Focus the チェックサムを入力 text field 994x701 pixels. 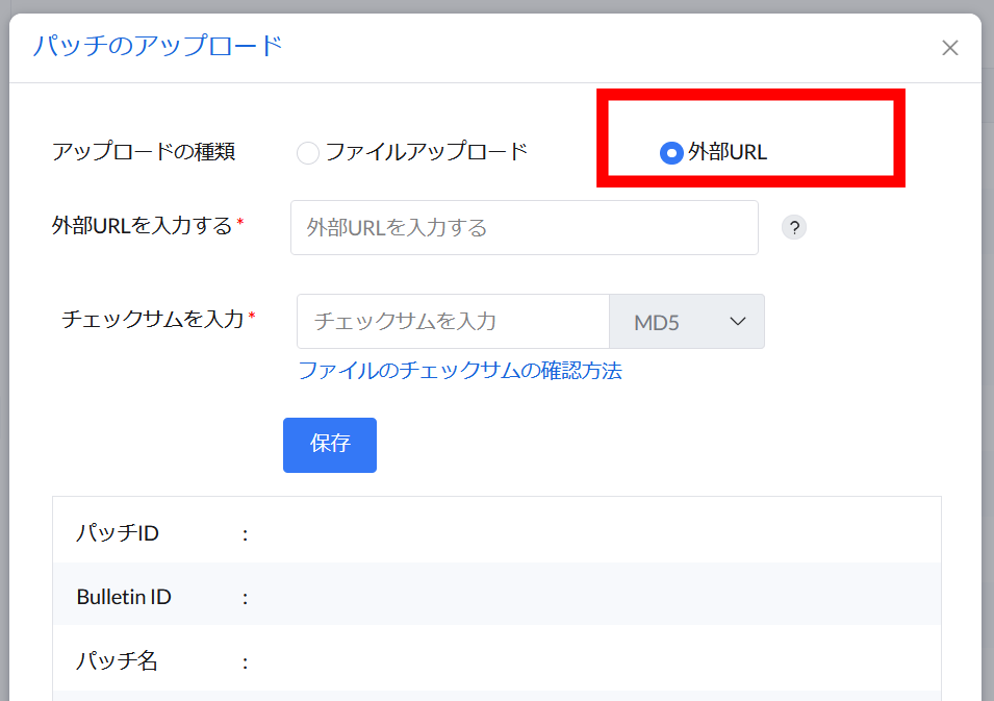tap(453, 321)
